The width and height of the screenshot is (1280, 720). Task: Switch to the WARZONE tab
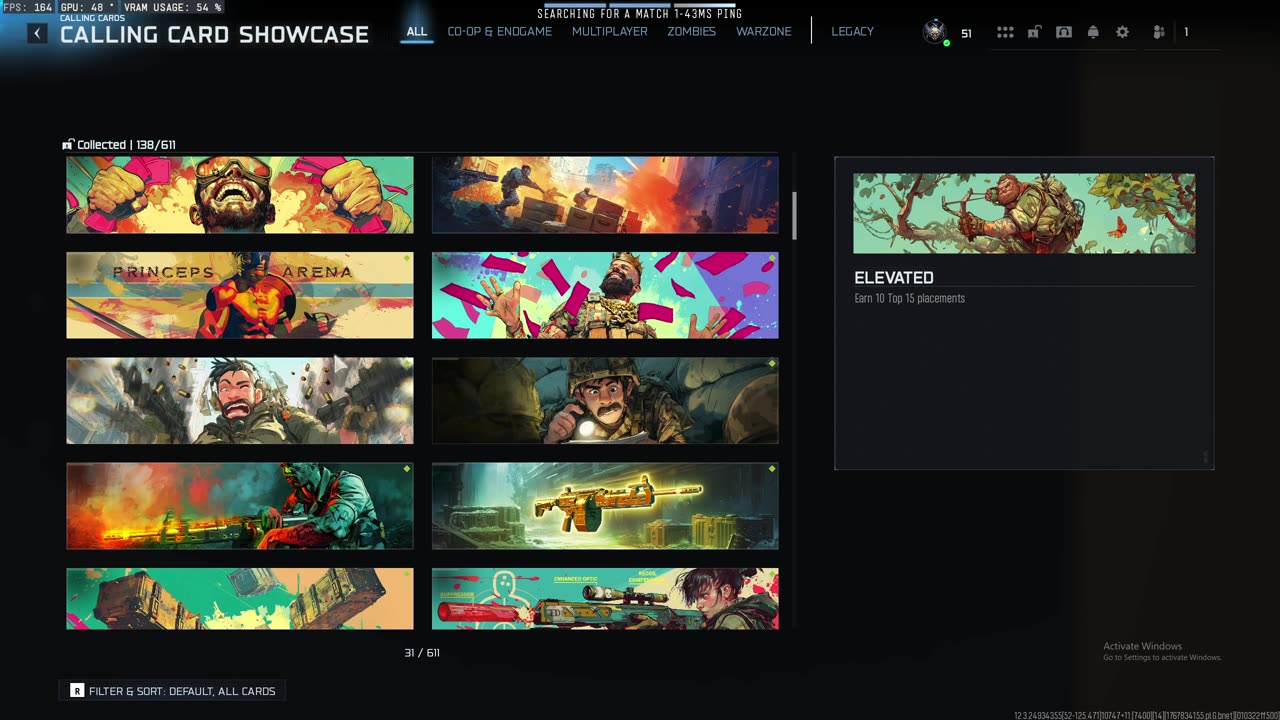pos(764,32)
